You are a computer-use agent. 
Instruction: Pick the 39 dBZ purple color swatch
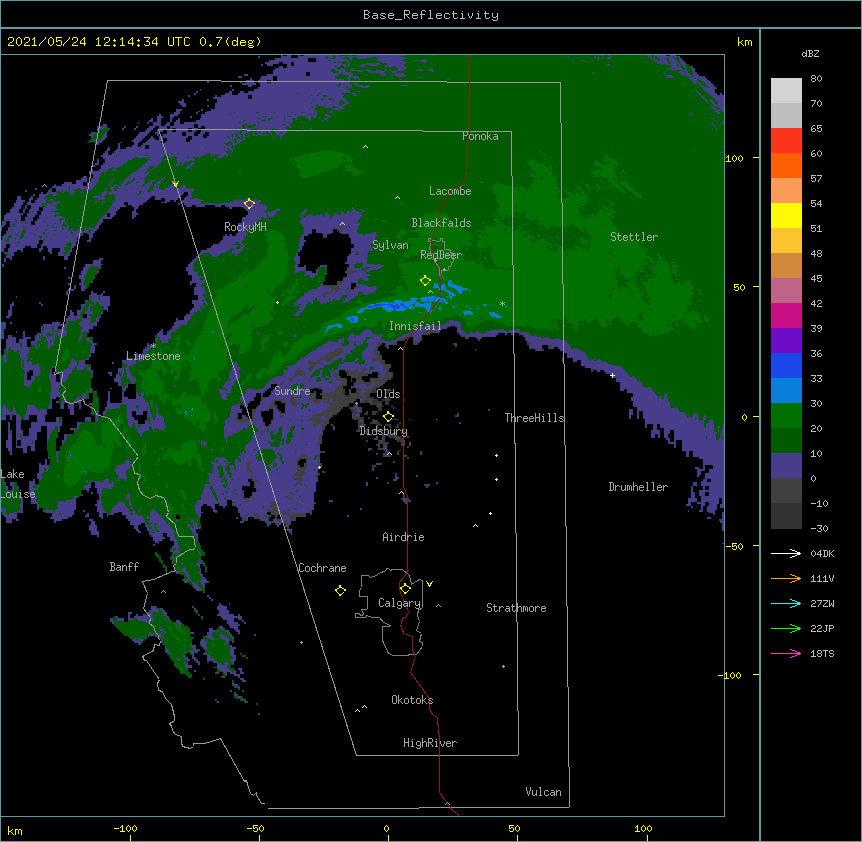[786, 341]
